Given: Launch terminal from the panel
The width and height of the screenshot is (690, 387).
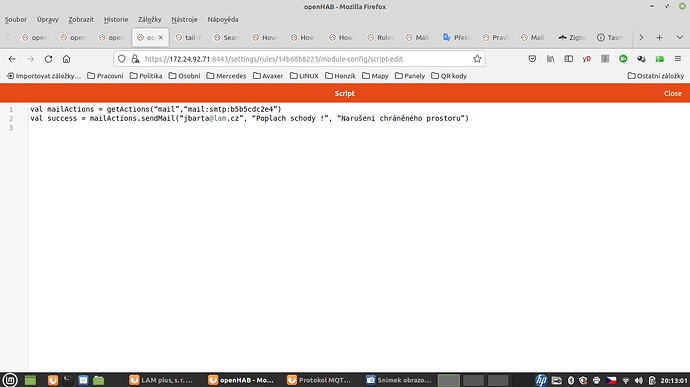Looking at the screenshot, I should pyautogui.click(x=68, y=380).
